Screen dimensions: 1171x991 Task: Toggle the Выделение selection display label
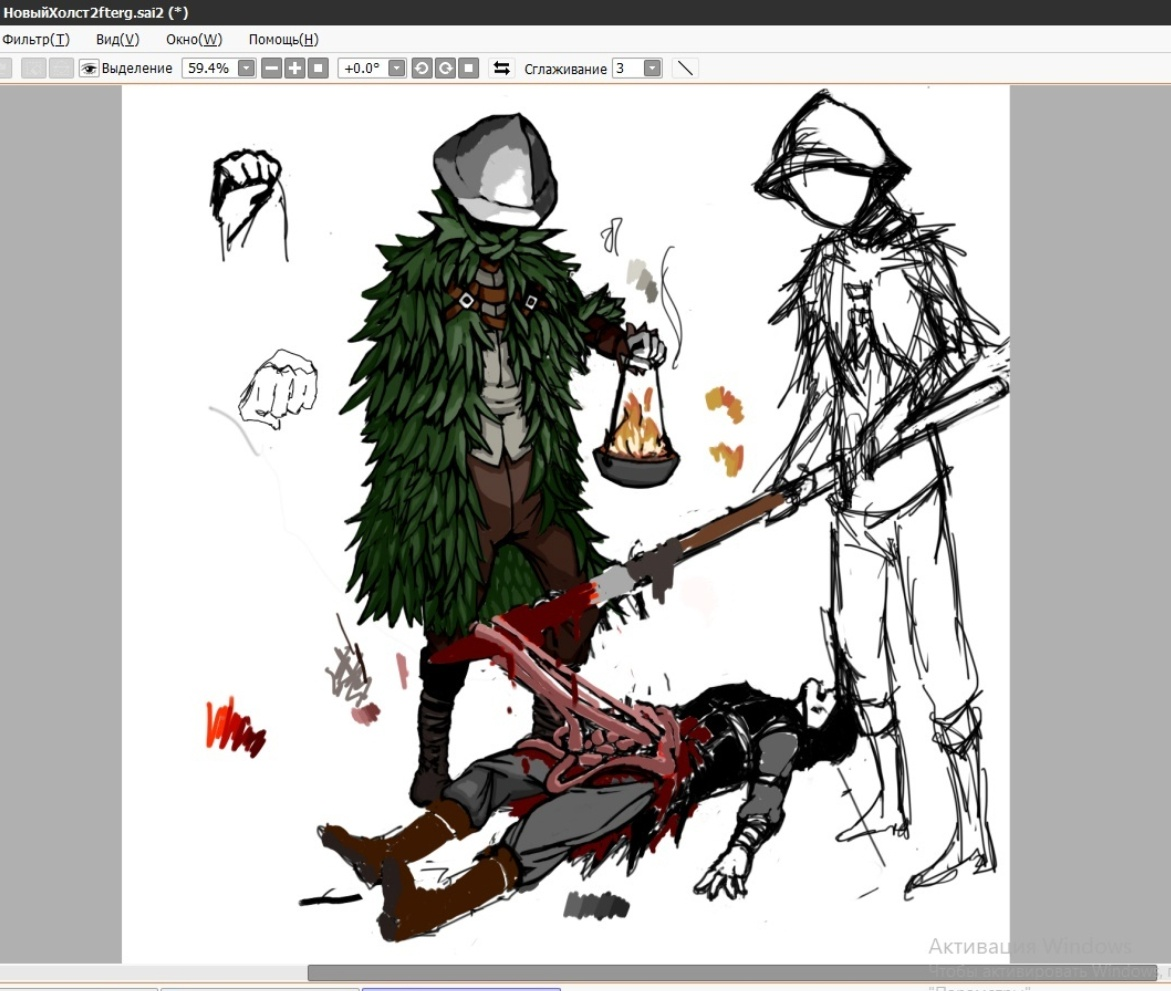(137, 68)
